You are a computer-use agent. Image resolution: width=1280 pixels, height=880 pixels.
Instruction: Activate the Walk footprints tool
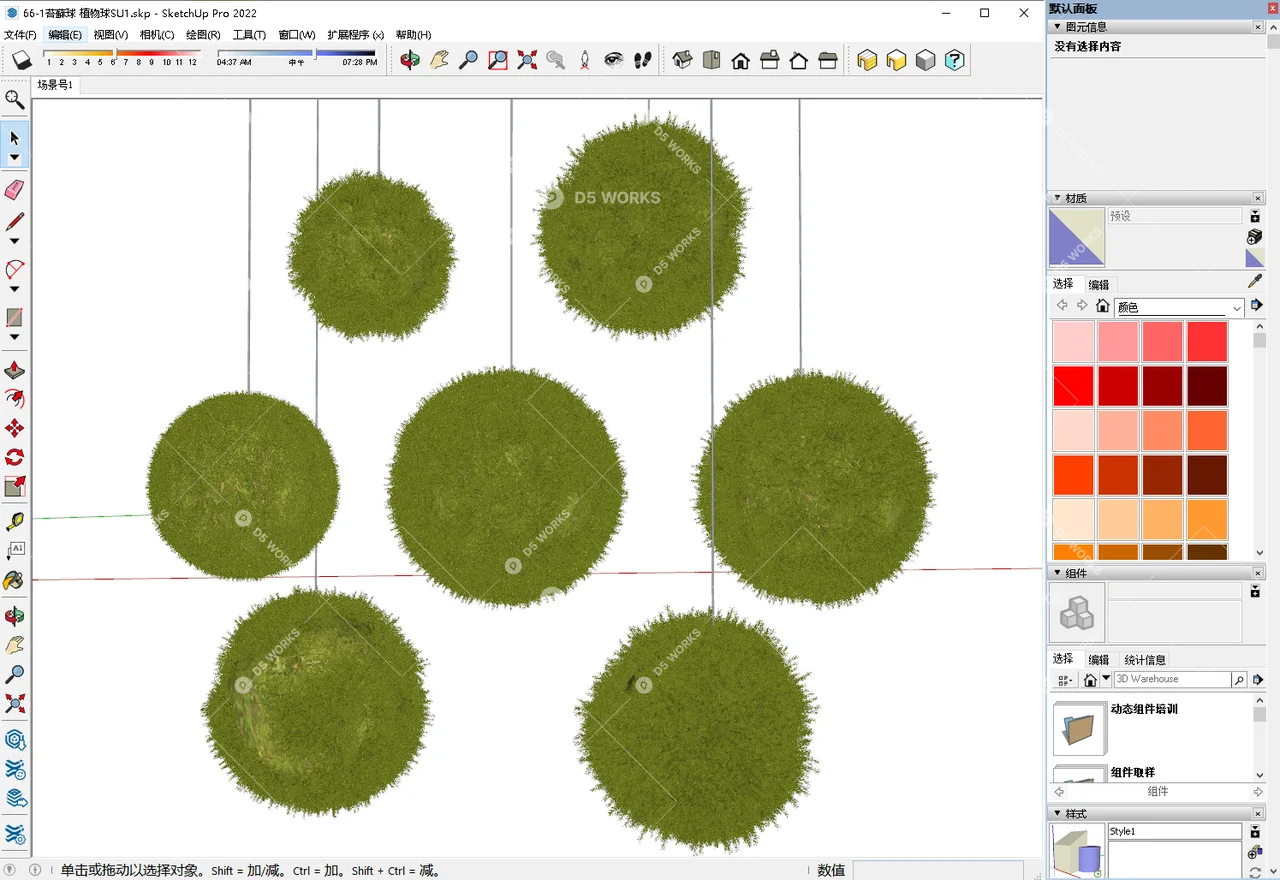tap(643, 60)
